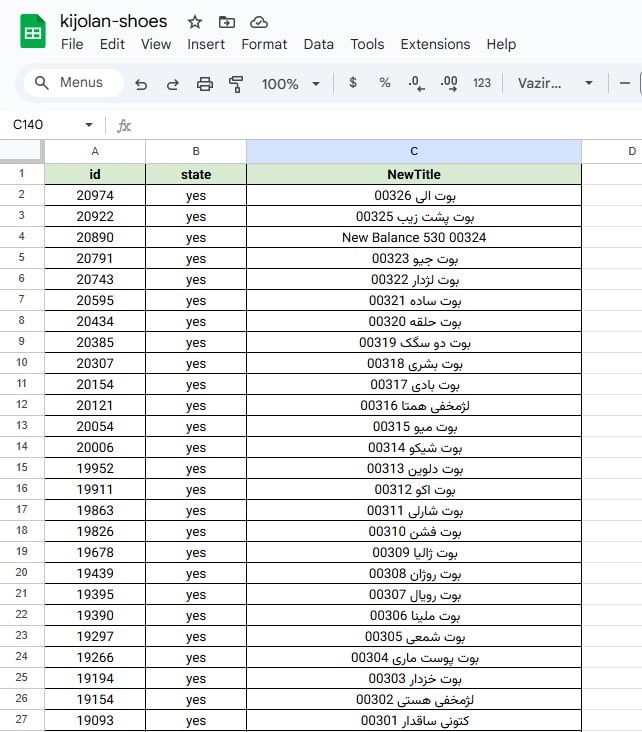
Task: Open the name box dropdown arrow
Action: pyautogui.click(x=89, y=125)
